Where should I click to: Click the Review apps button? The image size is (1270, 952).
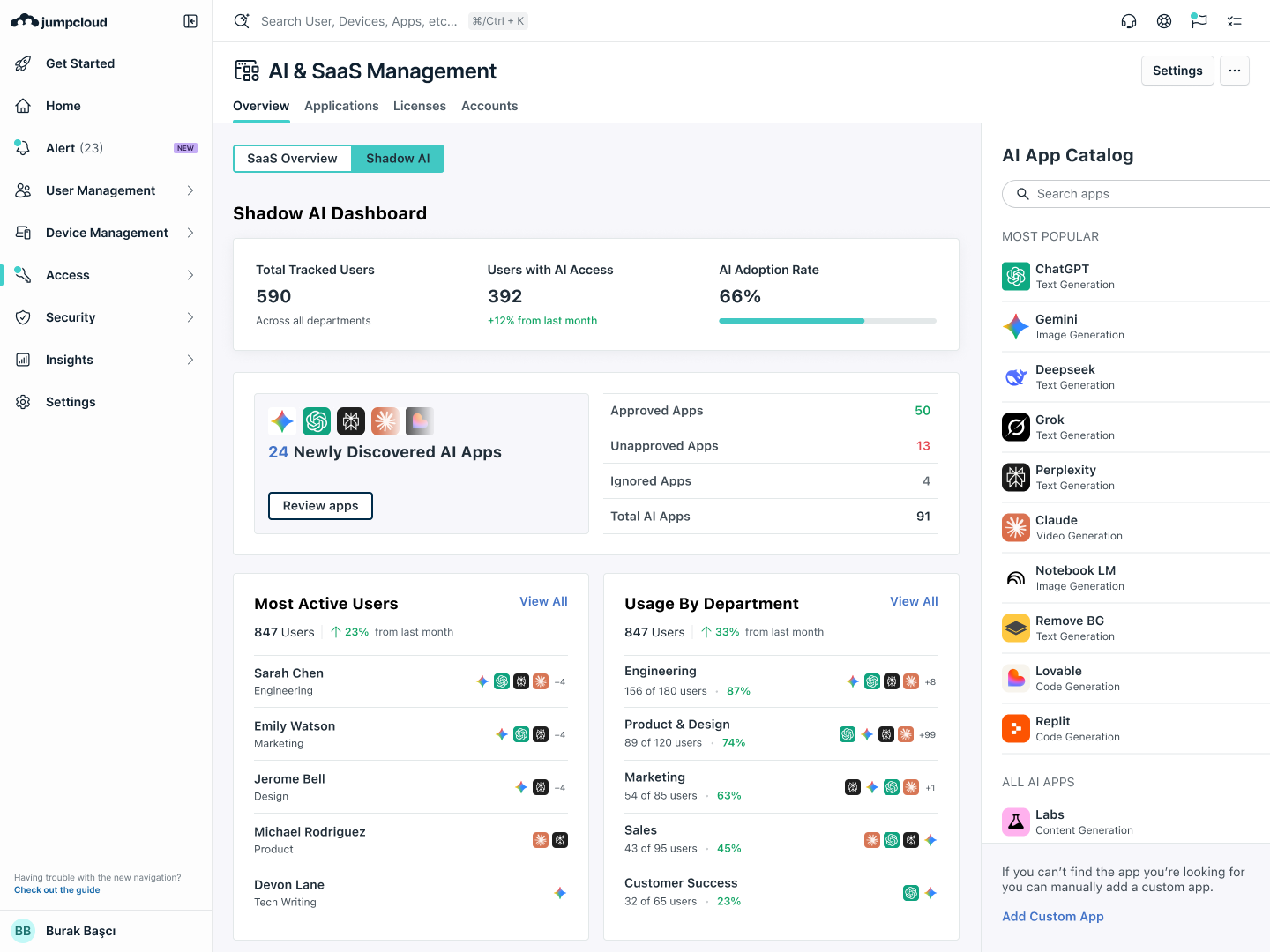point(320,505)
